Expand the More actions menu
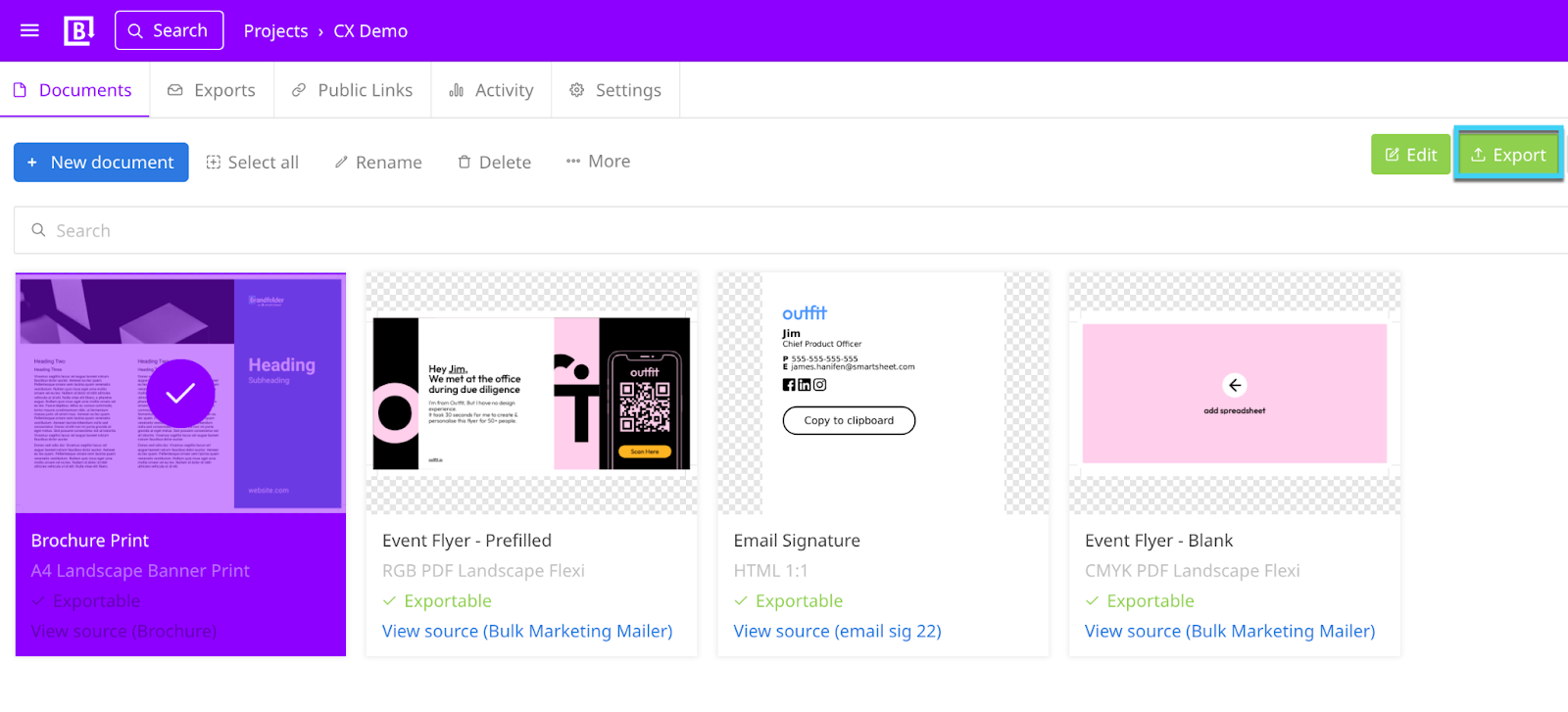This screenshot has width=1568, height=712. tap(598, 162)
